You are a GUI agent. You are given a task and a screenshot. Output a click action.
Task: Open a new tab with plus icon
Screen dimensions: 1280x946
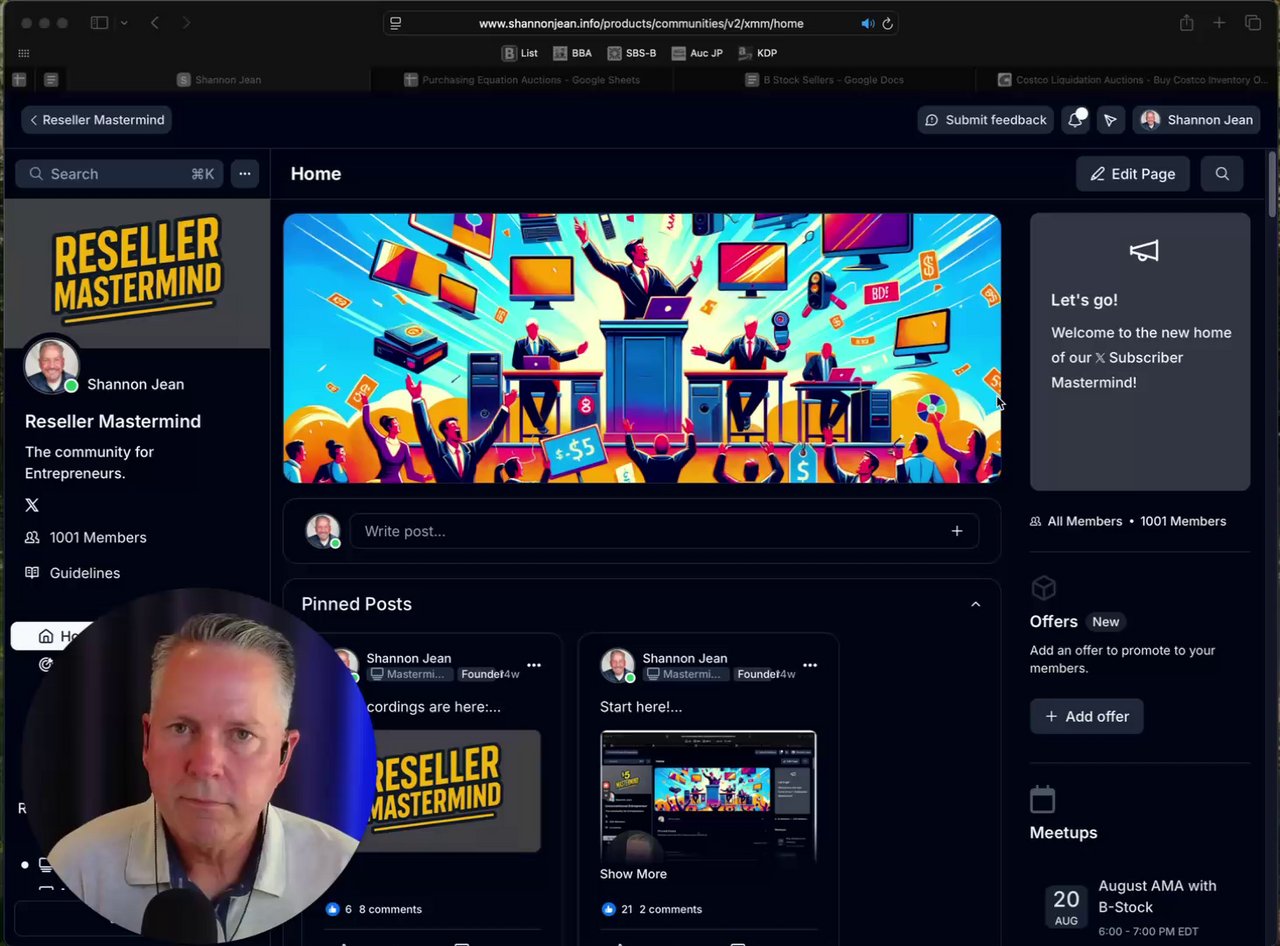pyautogui.click(x=1219, y=23)
